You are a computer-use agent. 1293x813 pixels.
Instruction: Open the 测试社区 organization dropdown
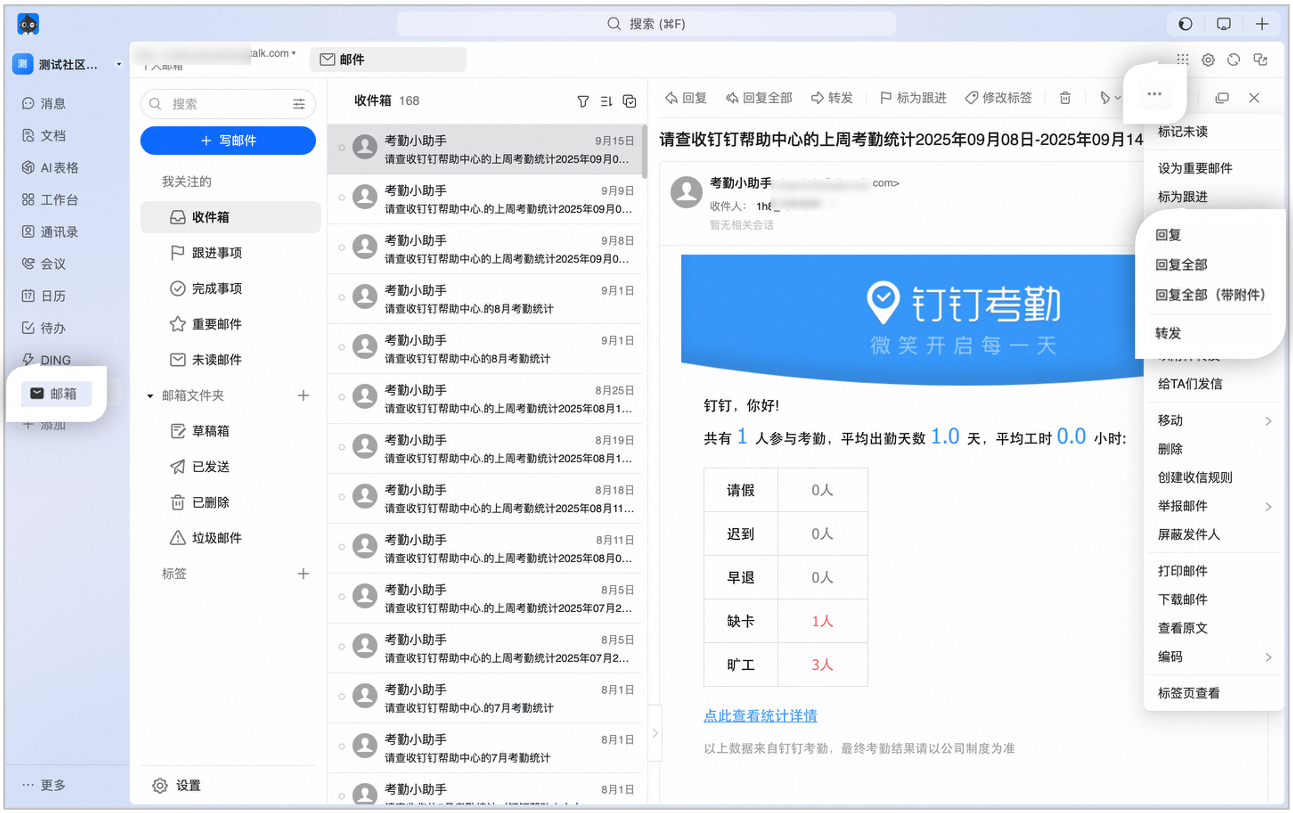(119, 65)
